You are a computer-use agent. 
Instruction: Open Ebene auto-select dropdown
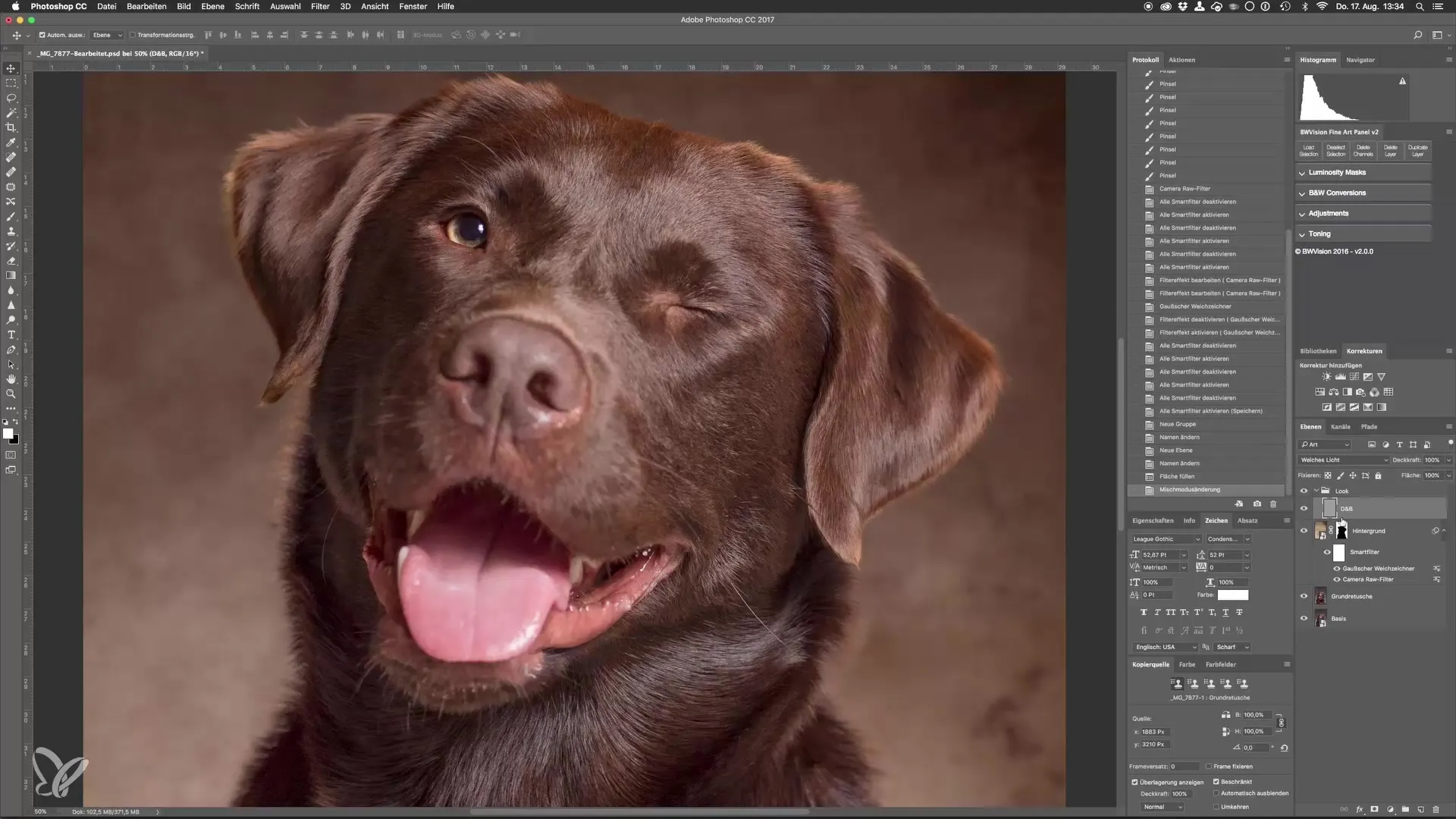coord(107,35)
